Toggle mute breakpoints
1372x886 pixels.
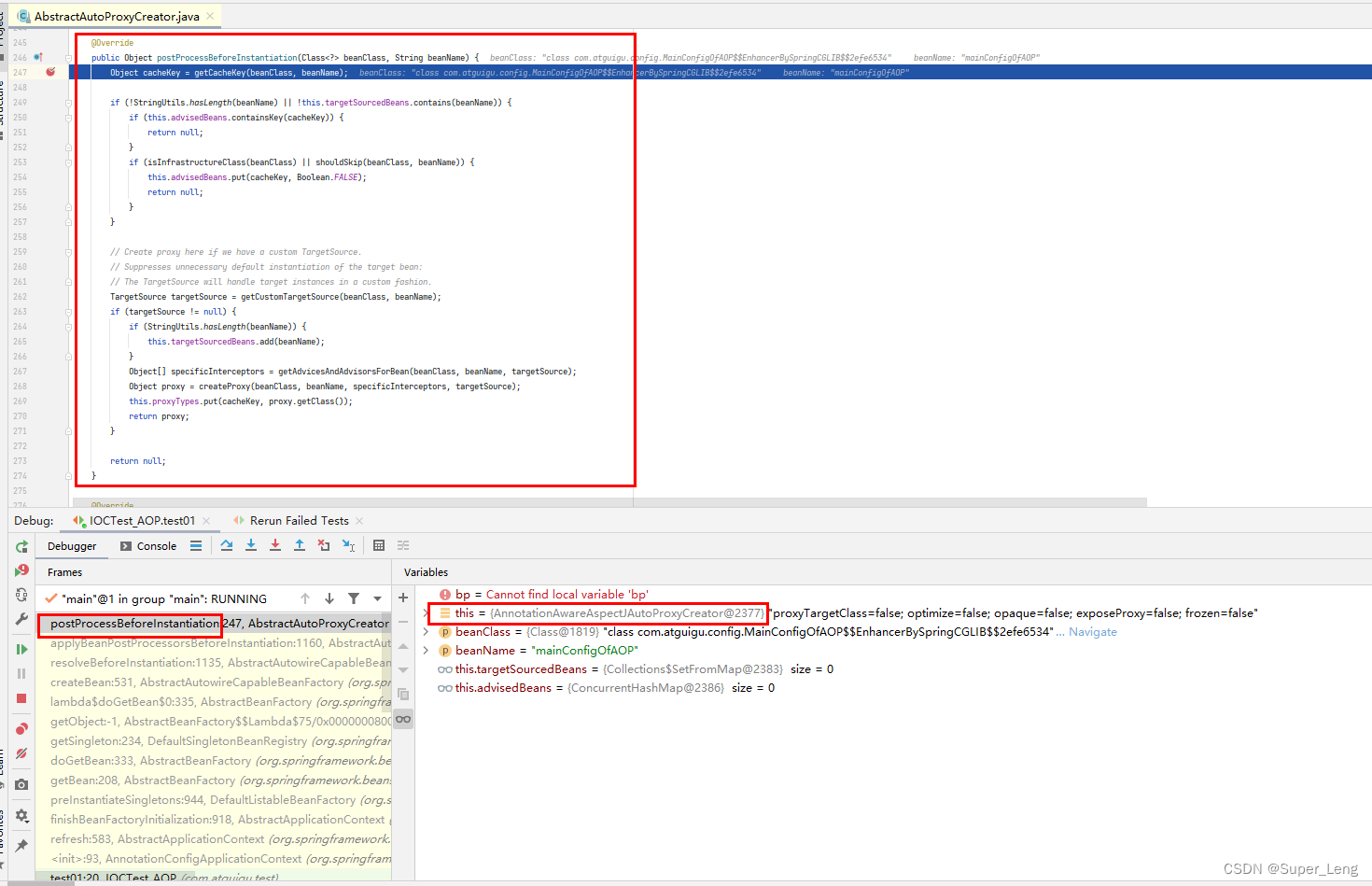21,753
